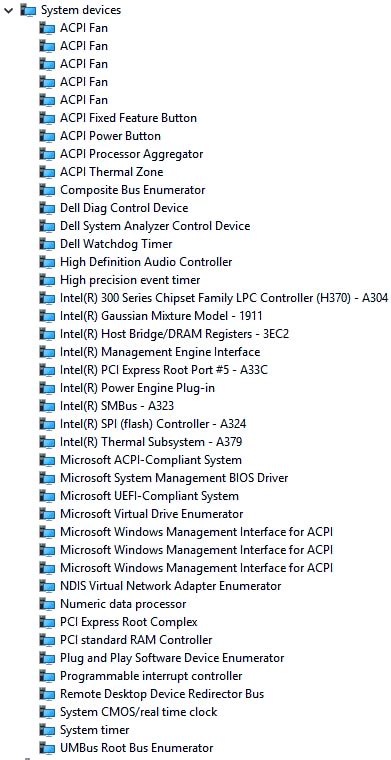Select Intel PCI Express Root Port #5
The height and width of the screenshot is (760, 391).
pos(164,370)
